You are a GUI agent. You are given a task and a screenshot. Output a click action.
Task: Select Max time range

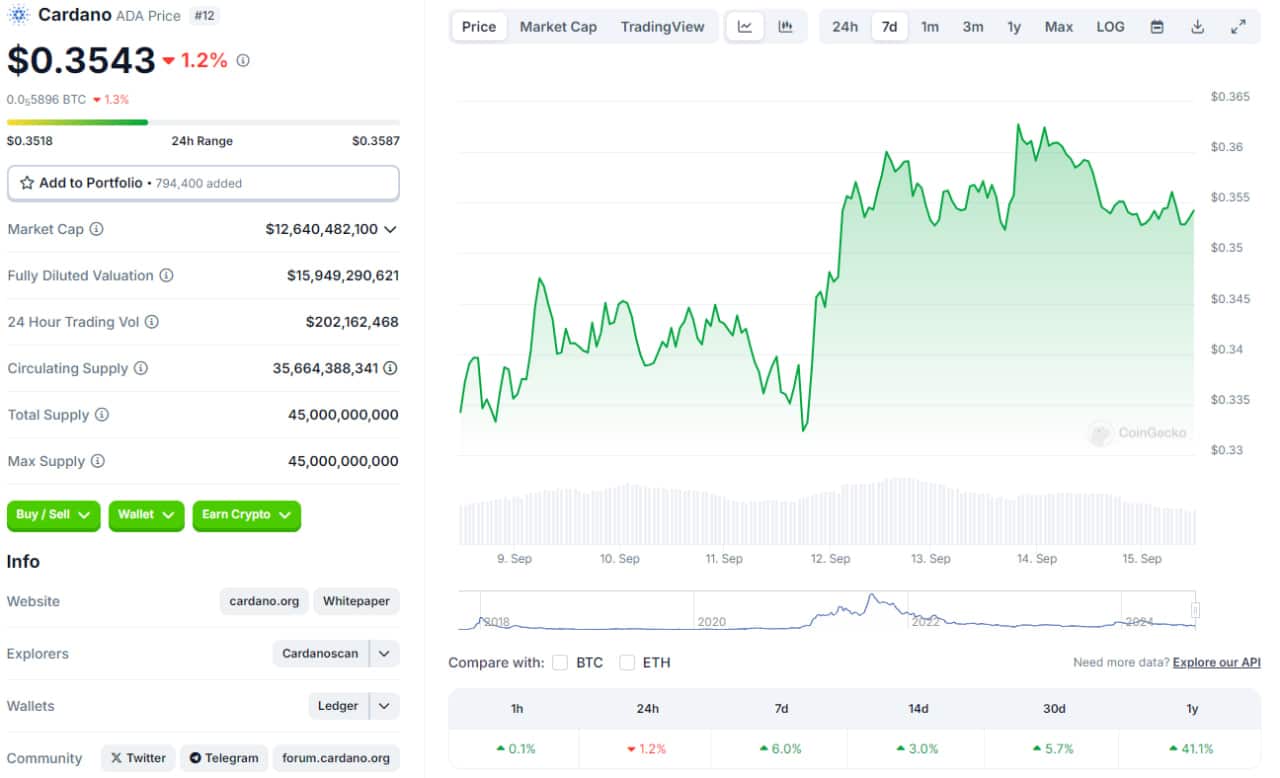[x=1059, y=27]
